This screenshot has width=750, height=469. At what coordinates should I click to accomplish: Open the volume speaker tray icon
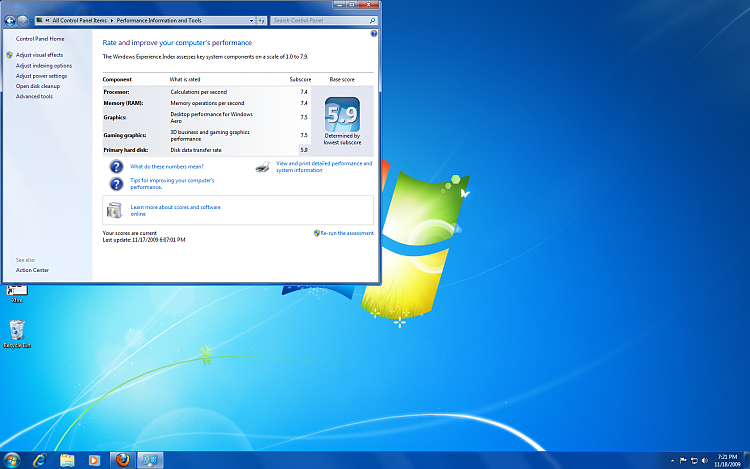coord(705,461)
